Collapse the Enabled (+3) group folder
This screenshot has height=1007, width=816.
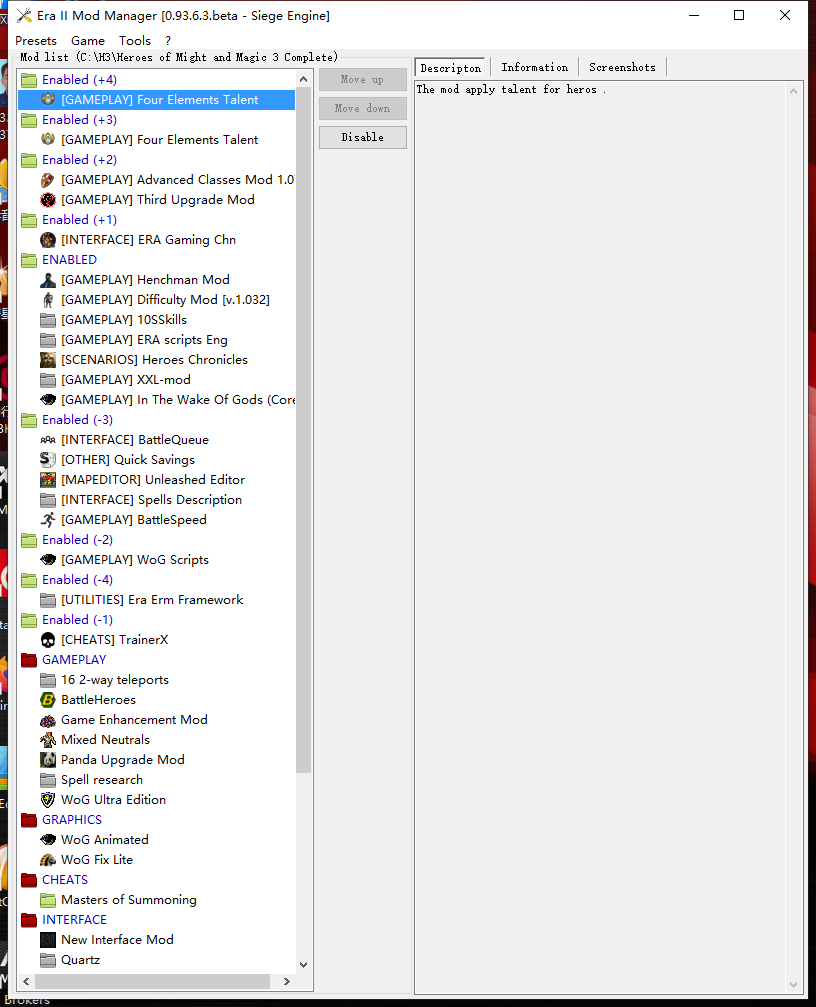[x=29, y=120]
